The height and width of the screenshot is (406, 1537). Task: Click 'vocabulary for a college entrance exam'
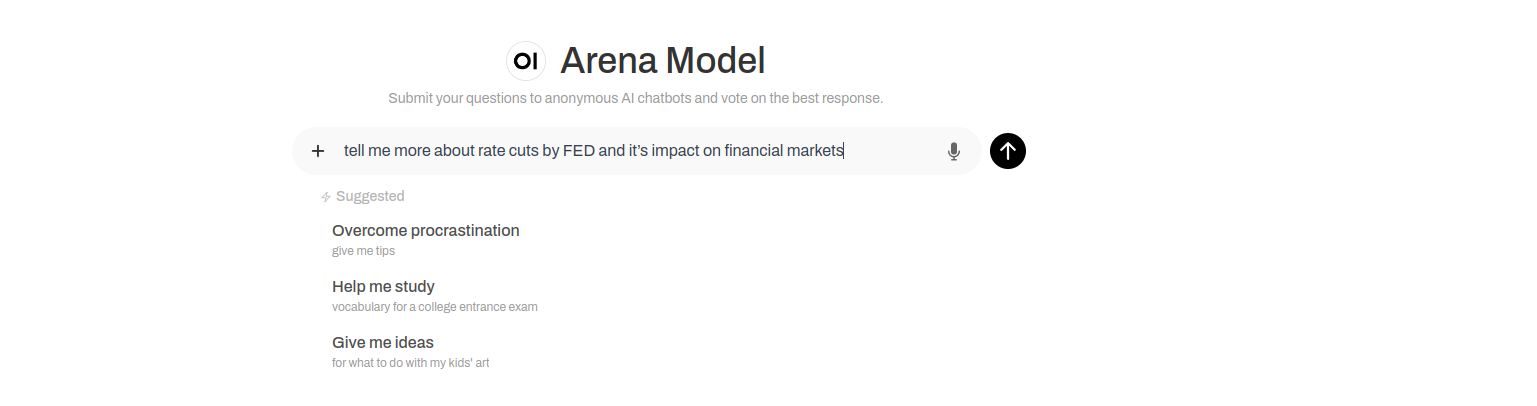434,307
